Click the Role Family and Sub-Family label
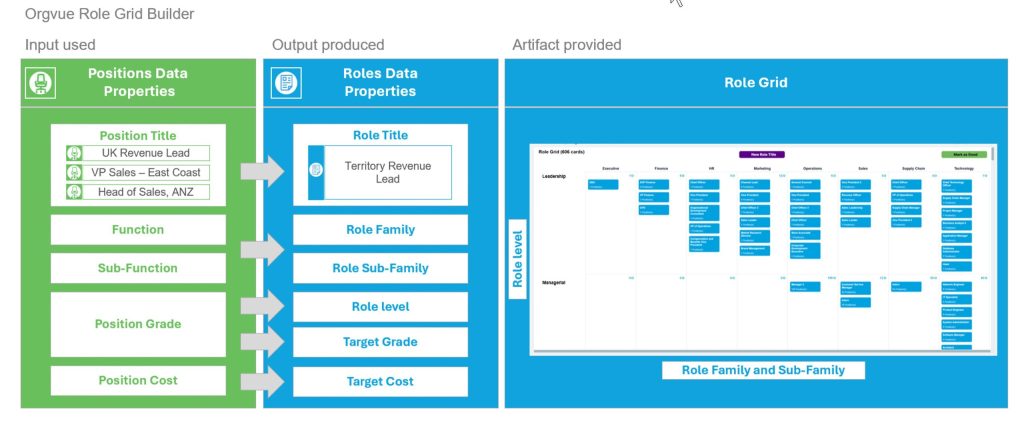Screen dimensions: 1024x421 [x=763, y=370]
